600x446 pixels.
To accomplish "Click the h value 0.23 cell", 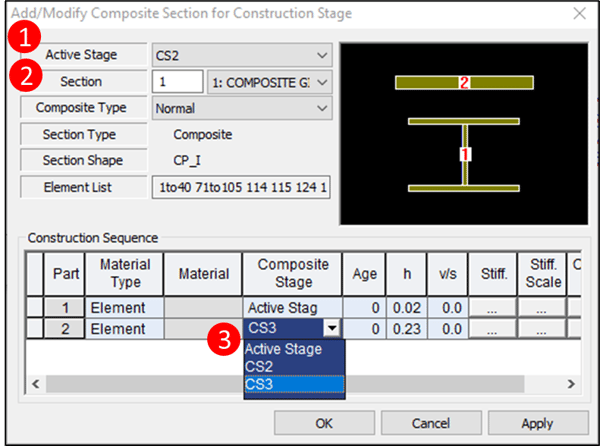I will (407, 329).
